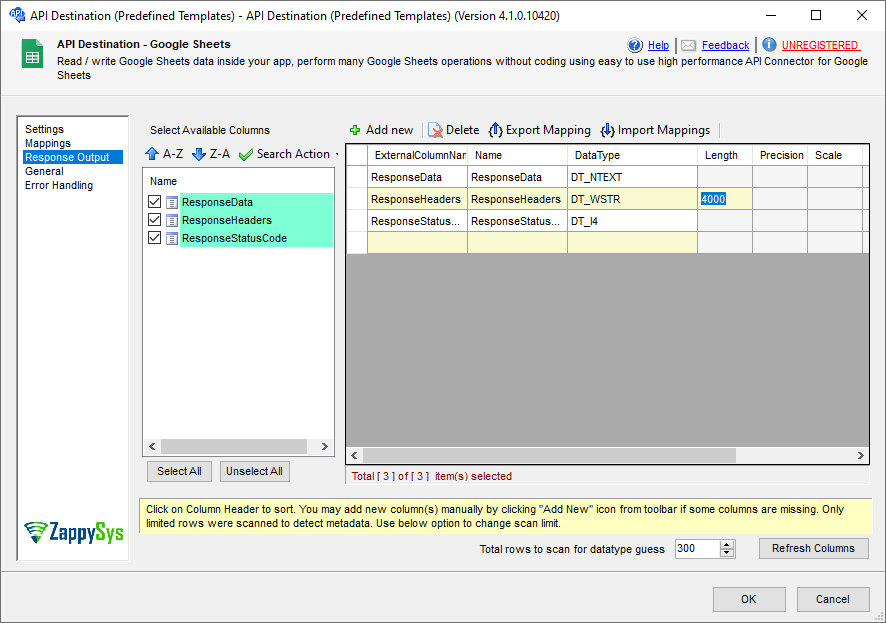Click the rows to scan input field
This screenshot has width=886, height=623.
[697, 548]
